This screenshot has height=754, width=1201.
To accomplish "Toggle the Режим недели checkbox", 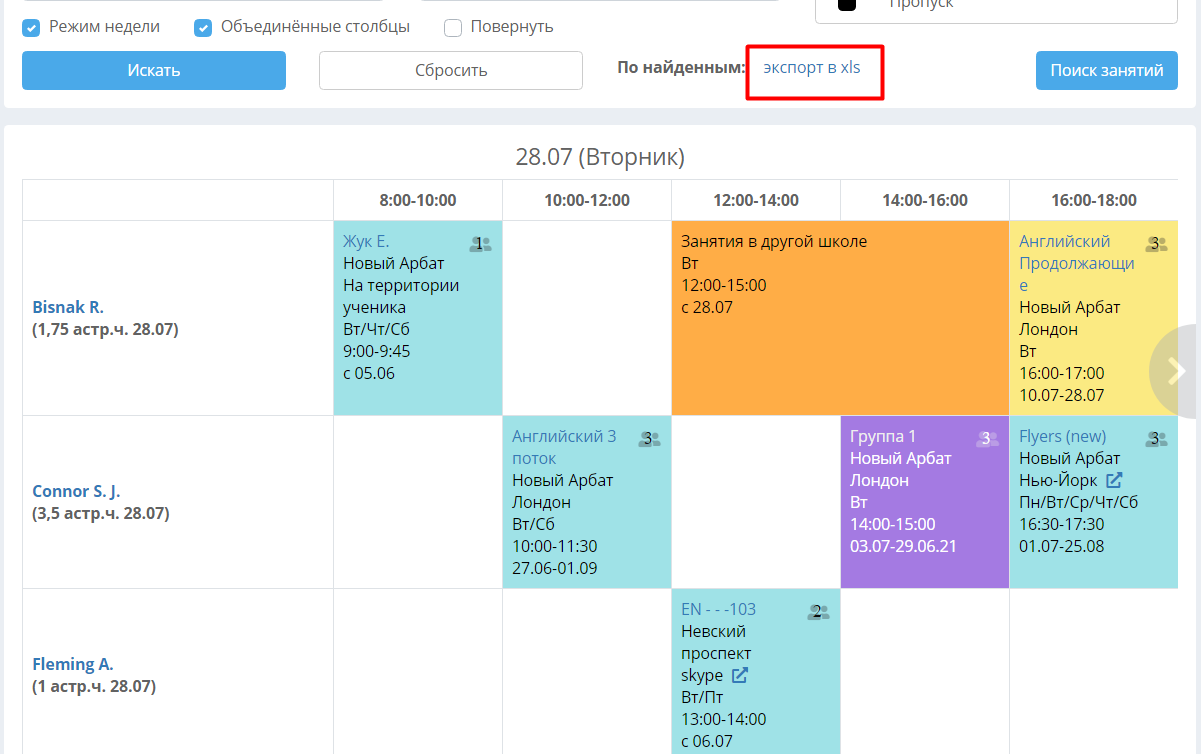I will point(31,28).
